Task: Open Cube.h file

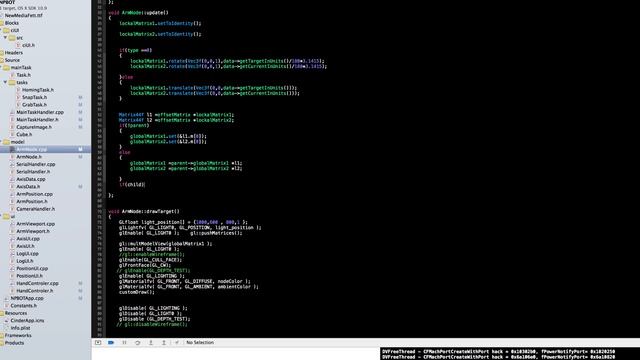Action: pyautogui.click(x=24, y=134)
